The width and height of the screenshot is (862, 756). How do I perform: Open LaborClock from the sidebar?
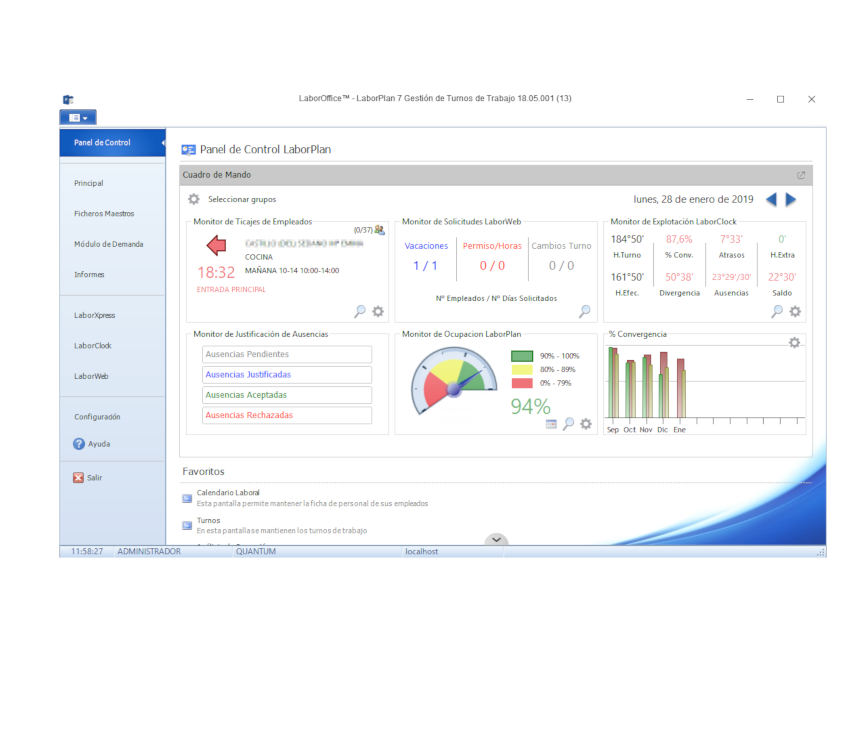click(x=92, y=346)
